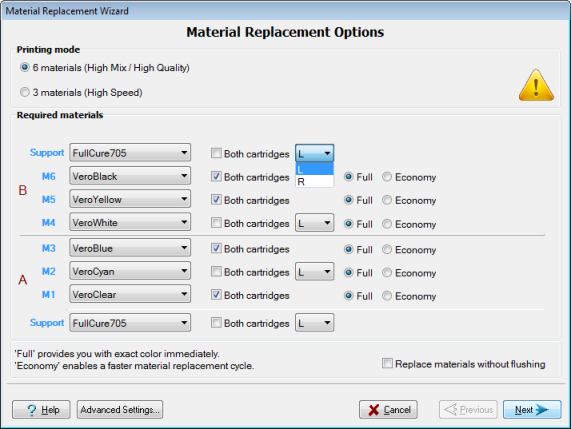This screenshot has width=571, height=429.
Task: Click the greyed Previous arrow icon
Action: (x=450, y=409)
